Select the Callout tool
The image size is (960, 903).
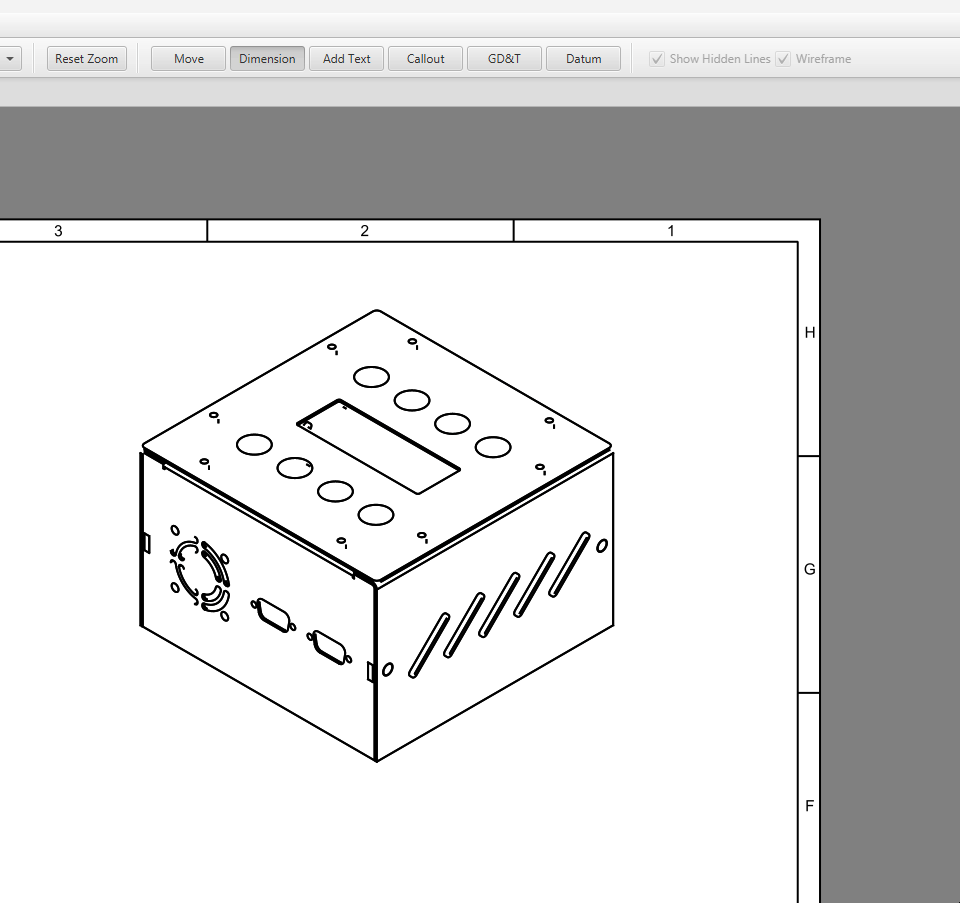tap(425, 59)
